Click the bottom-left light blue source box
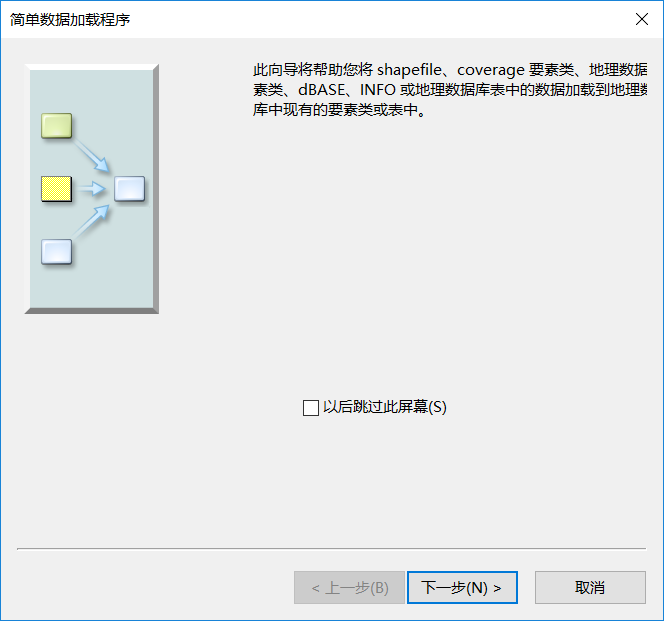Screen dimensions: 664x621 click(x=56, y=252)
